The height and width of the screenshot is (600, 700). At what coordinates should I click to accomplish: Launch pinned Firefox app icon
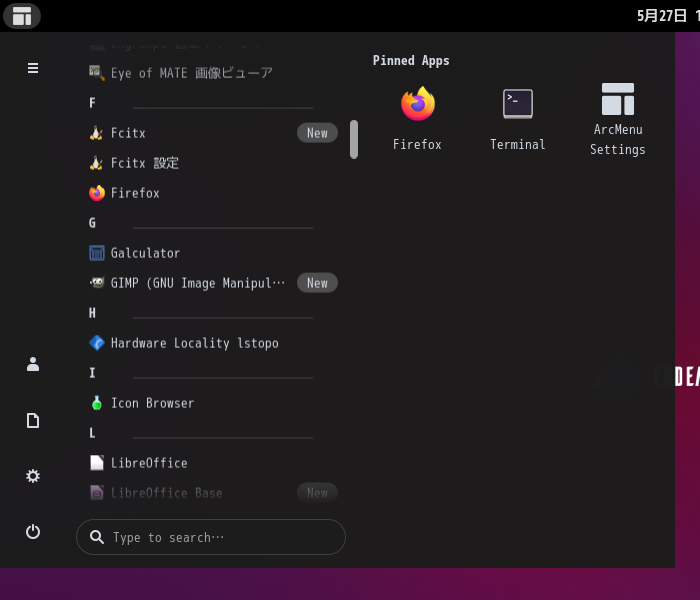(417, 104)
